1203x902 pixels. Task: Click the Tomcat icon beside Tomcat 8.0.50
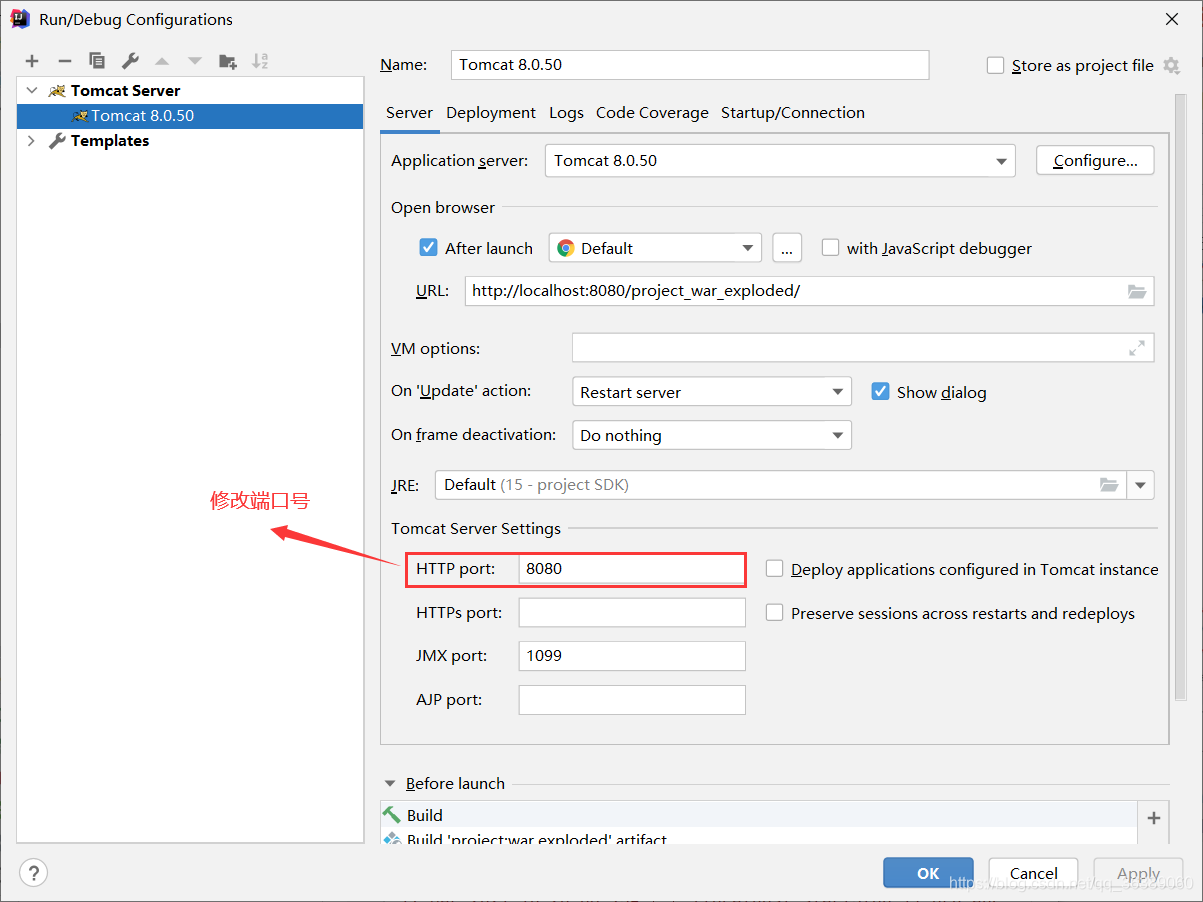coord(80,116)
